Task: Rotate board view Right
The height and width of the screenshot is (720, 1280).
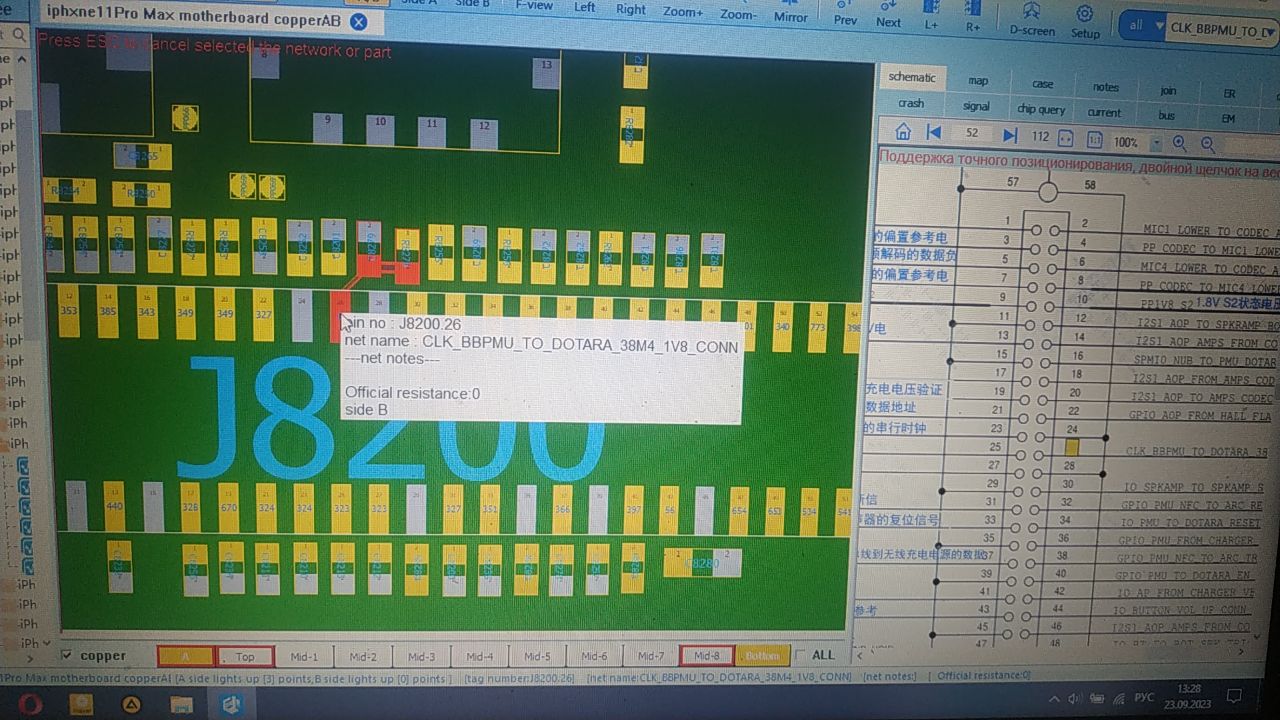Action: [631, 9]
